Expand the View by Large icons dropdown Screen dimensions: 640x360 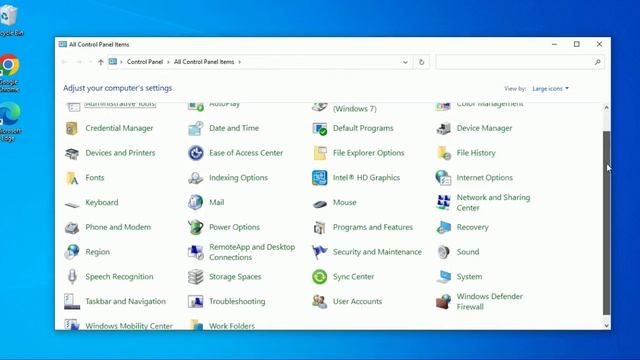click(x=550, y=89)
